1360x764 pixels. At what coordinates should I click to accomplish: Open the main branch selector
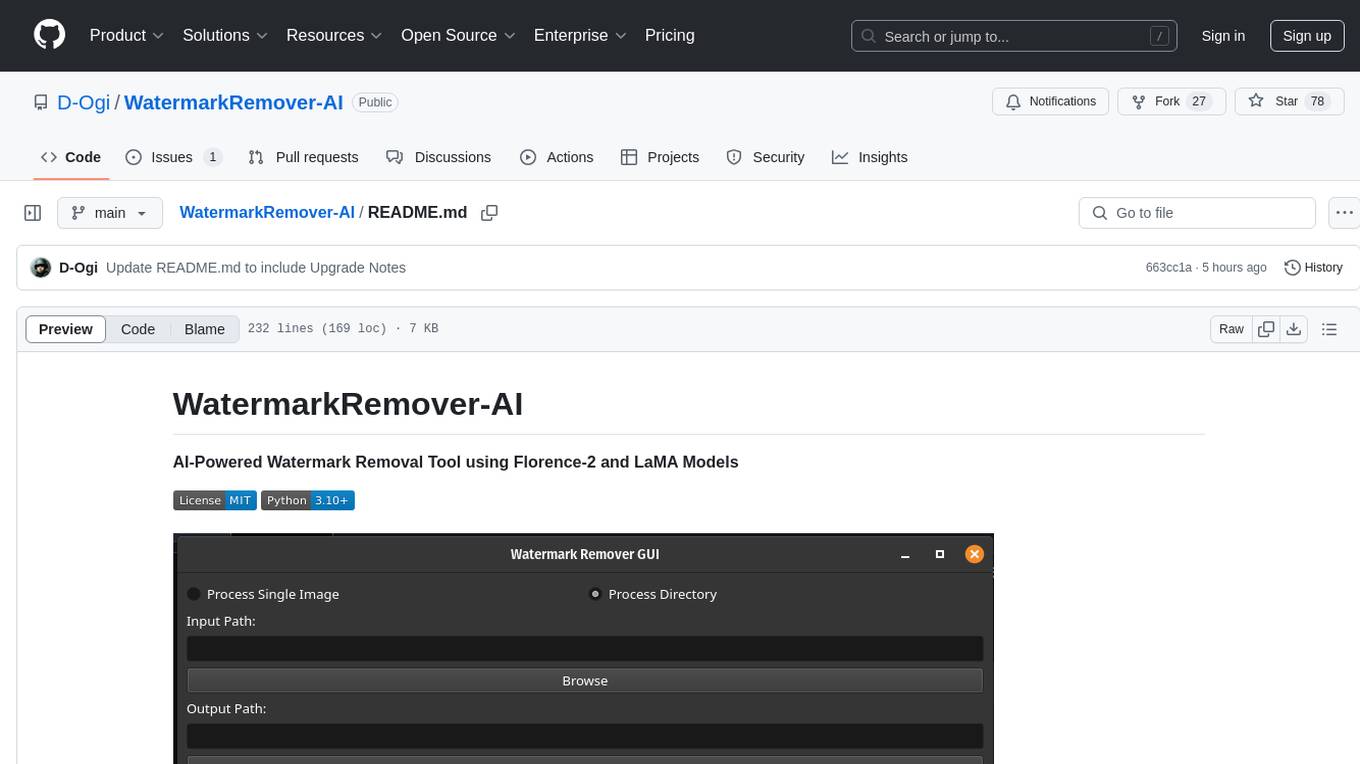pyautogui.click(x=109, y=213)
